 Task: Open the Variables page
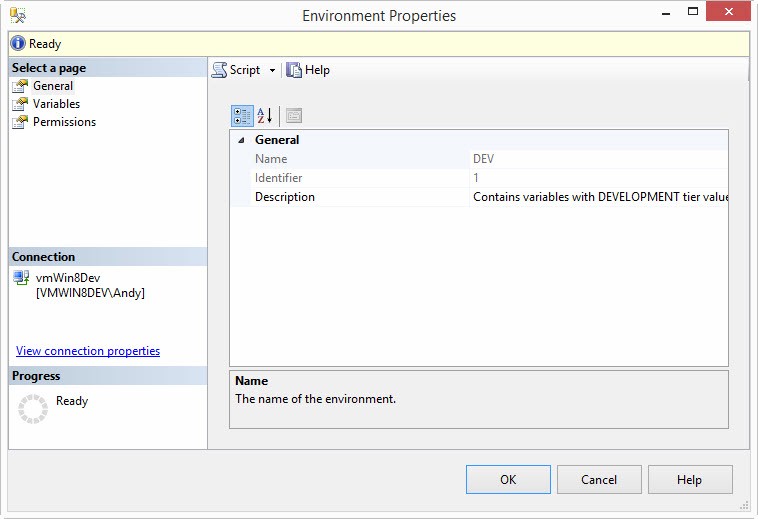(x=56, y=104)
